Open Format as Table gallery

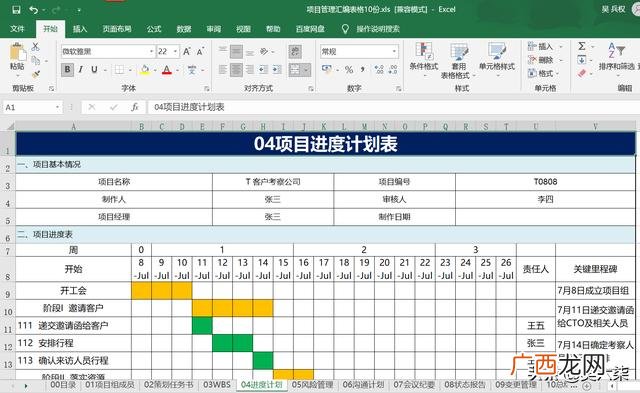(458, 60)
